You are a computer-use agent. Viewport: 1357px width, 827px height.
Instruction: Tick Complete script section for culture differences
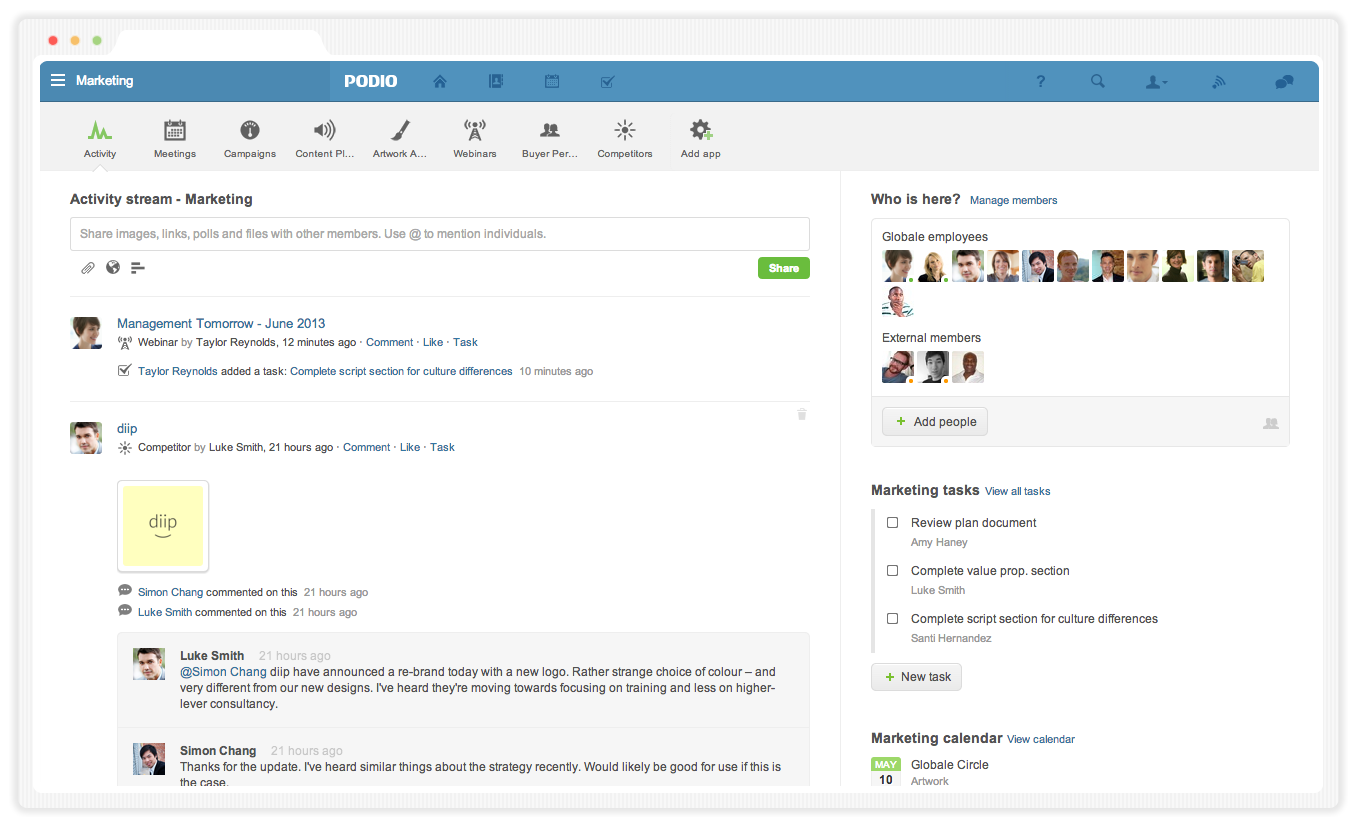click(x=893, y=619)
